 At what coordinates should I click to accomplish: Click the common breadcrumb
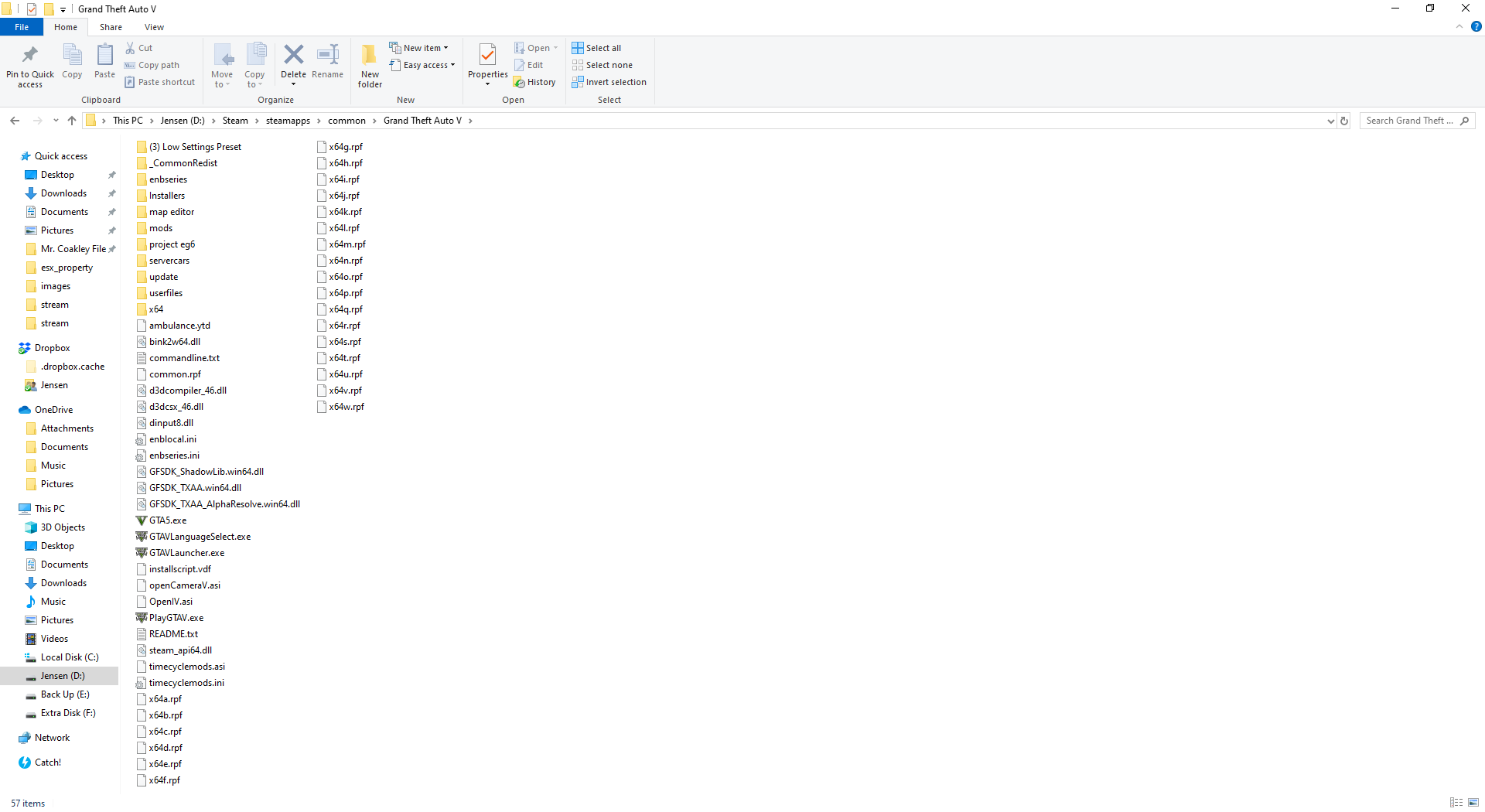[x=346, y=121]
